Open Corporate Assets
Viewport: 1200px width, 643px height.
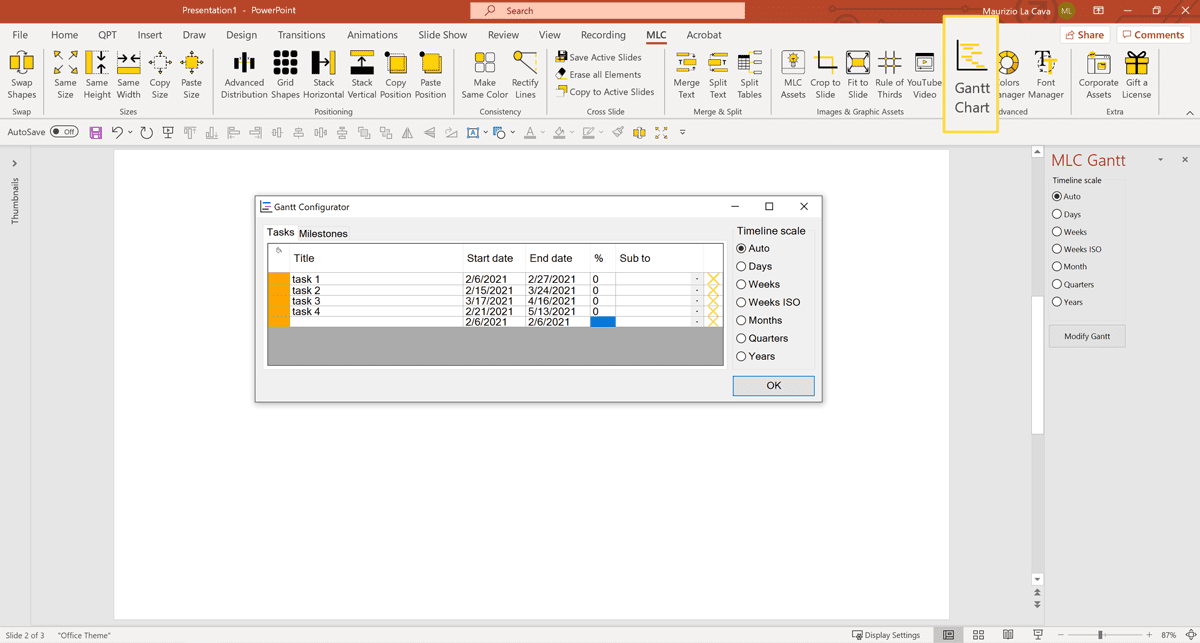pos(1098,74)
